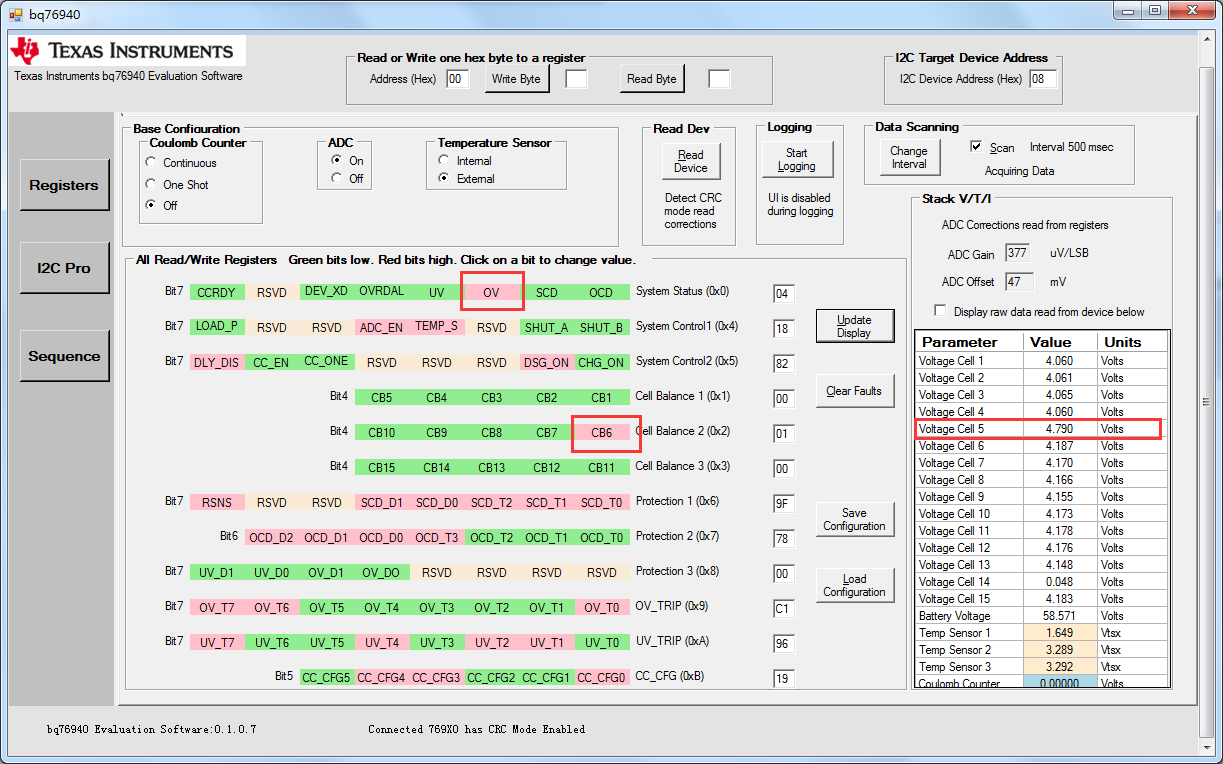The width and height of the screenshot is (1223, 764).
Task: Click the Protection 1 hex value 9F
Action: [784, 504]
